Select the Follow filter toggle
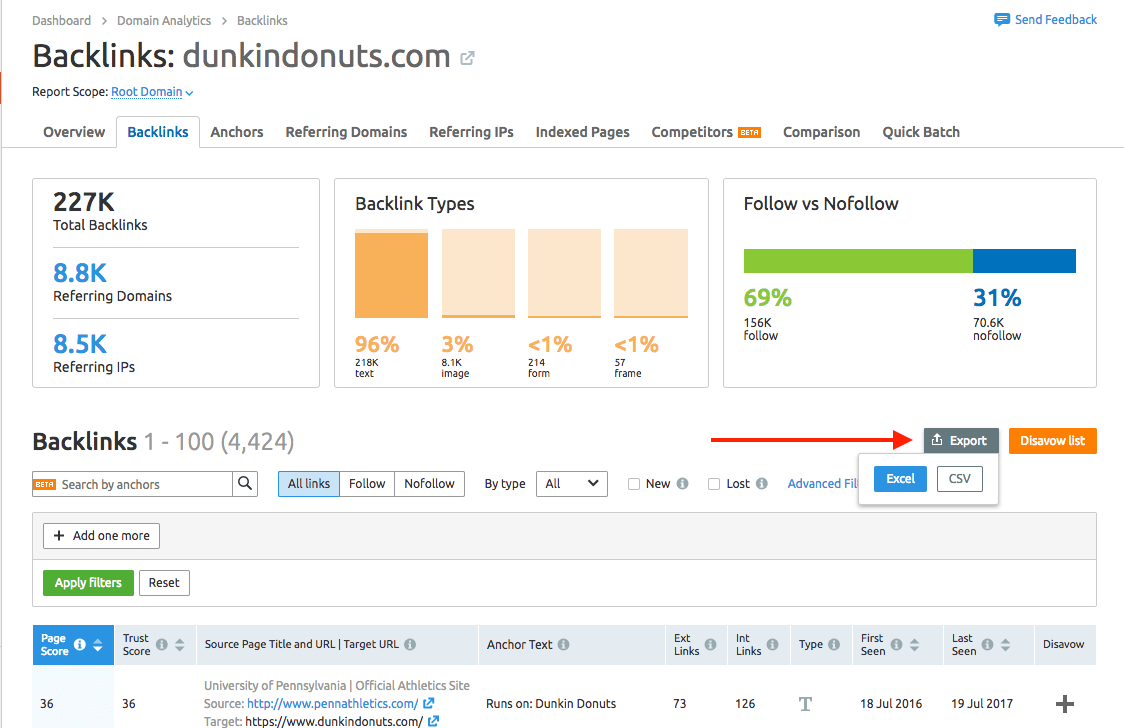Image resolution: width=1124 pixels, height=728 pixels. (367, 484)
